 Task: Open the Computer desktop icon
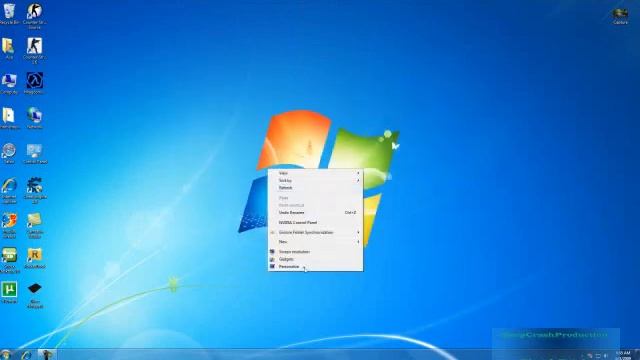(x=9, y=83)
